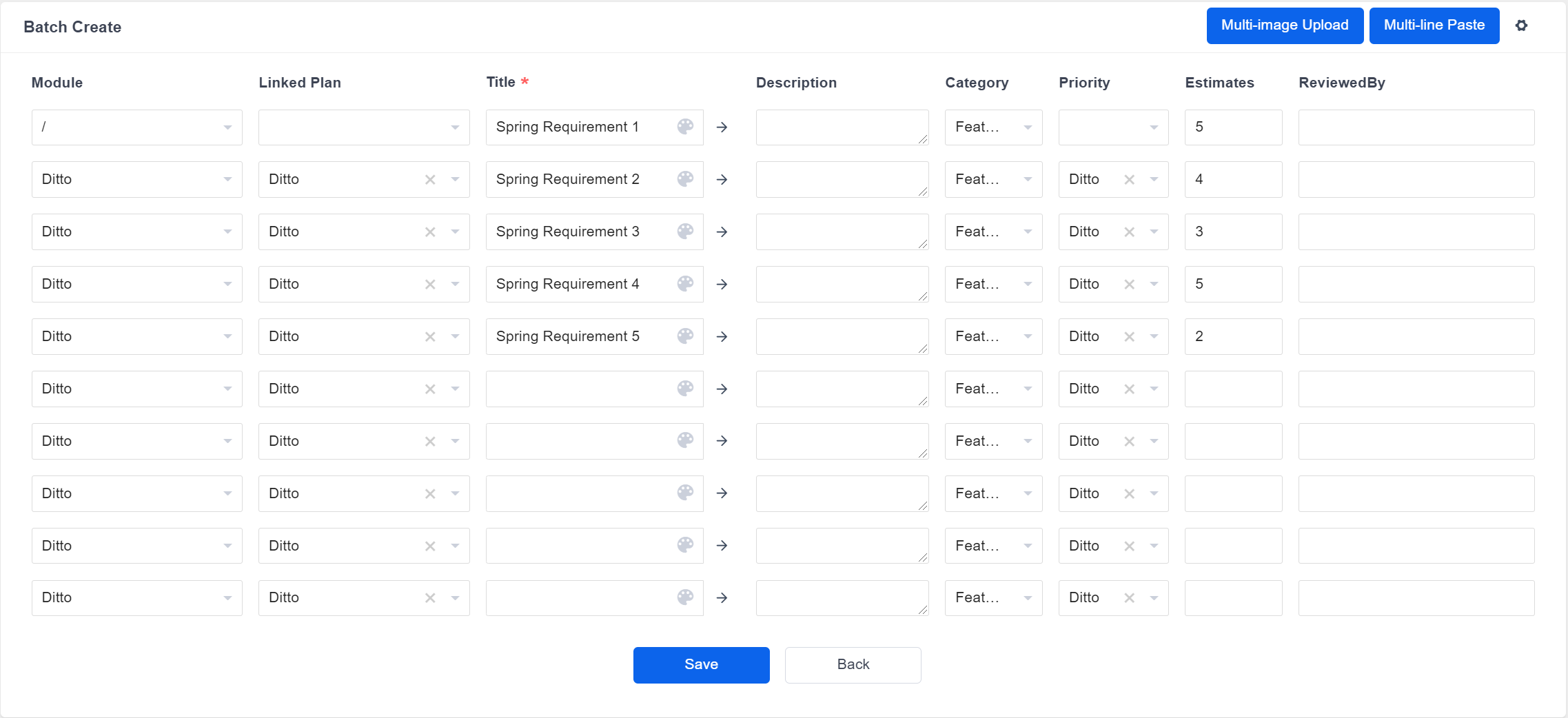This screenshot has width=1568, height=718.
Task: Open the batch create settings gear
Action: [1521, 25]
